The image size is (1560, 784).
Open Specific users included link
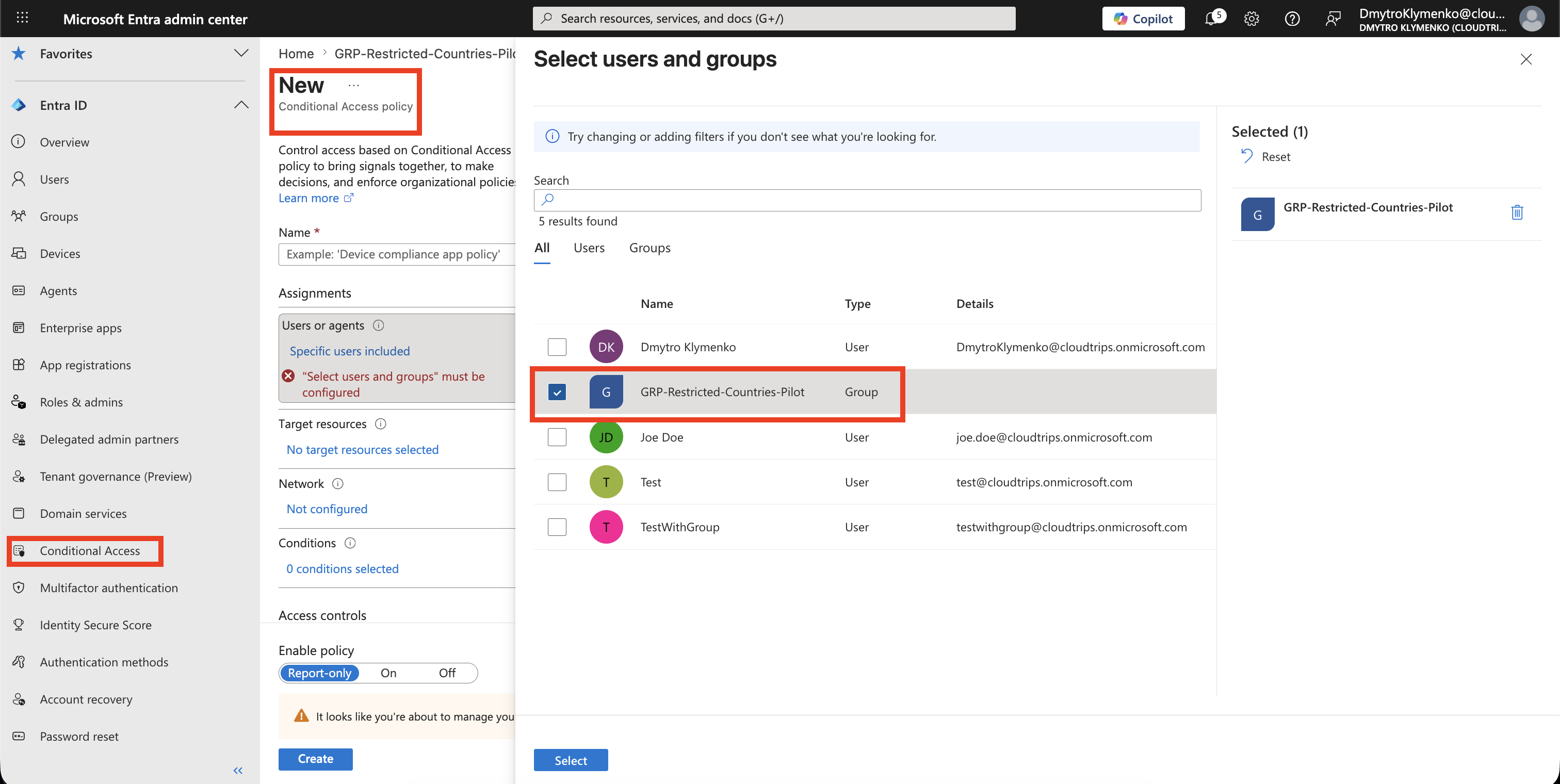coord(349,351)
